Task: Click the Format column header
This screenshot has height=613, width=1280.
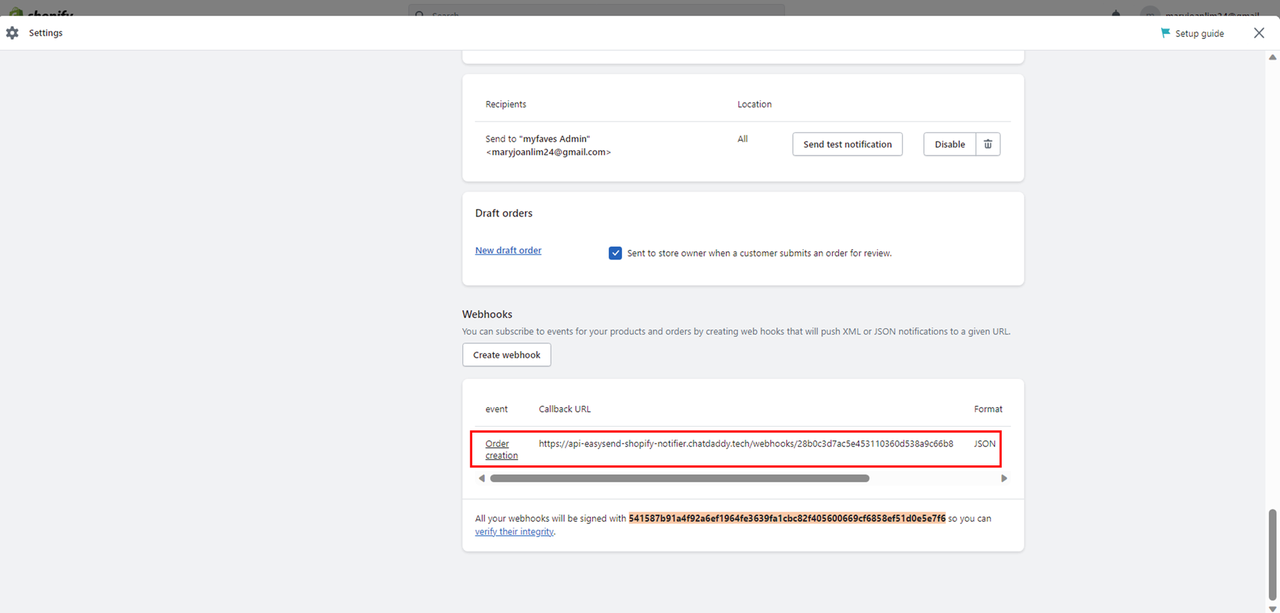Action: (988, 409)
